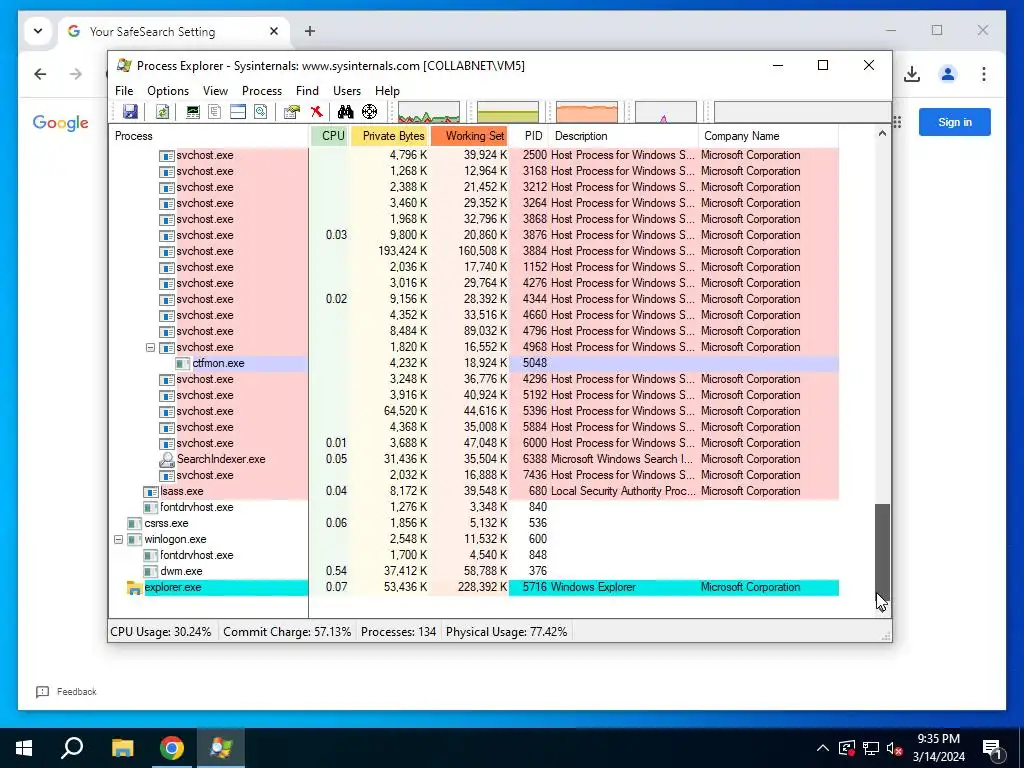Sort by the Company Name column header
Screen dimensions: 1024x768
(768, 136)
